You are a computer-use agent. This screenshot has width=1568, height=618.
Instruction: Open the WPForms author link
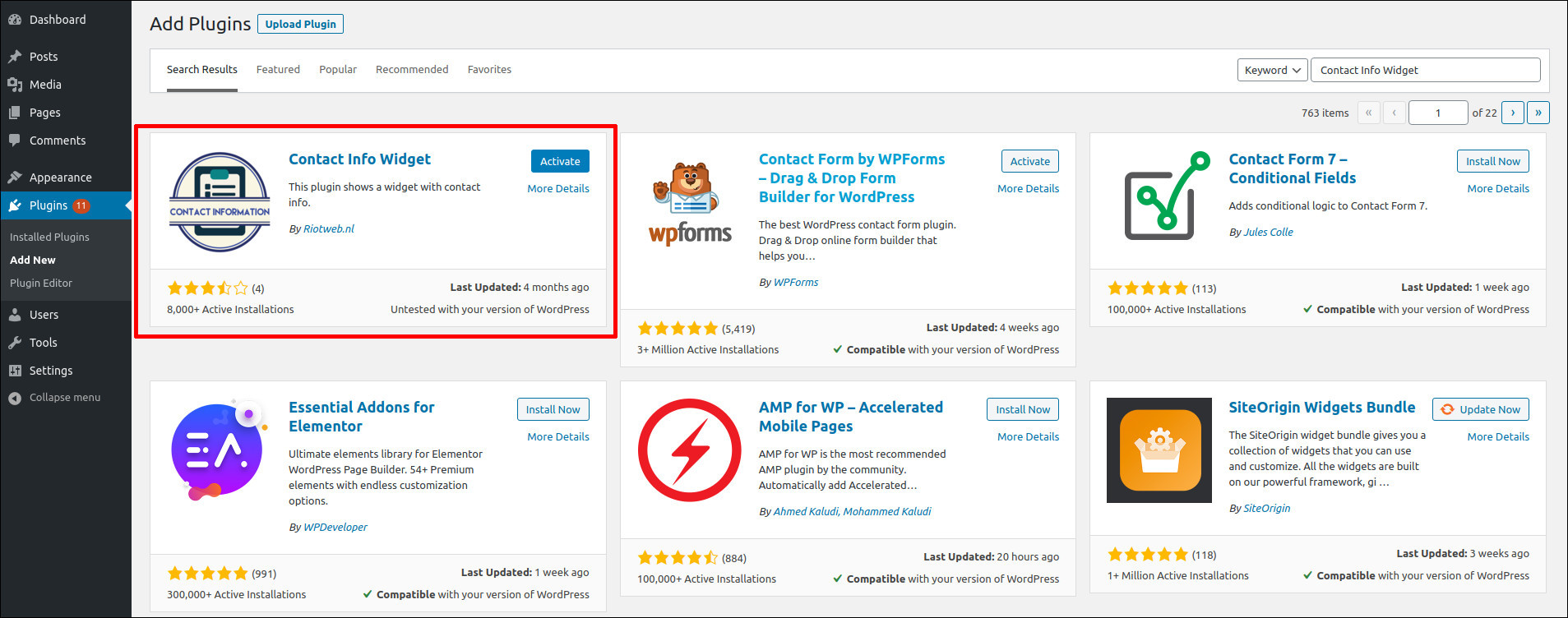coord(796,282)
